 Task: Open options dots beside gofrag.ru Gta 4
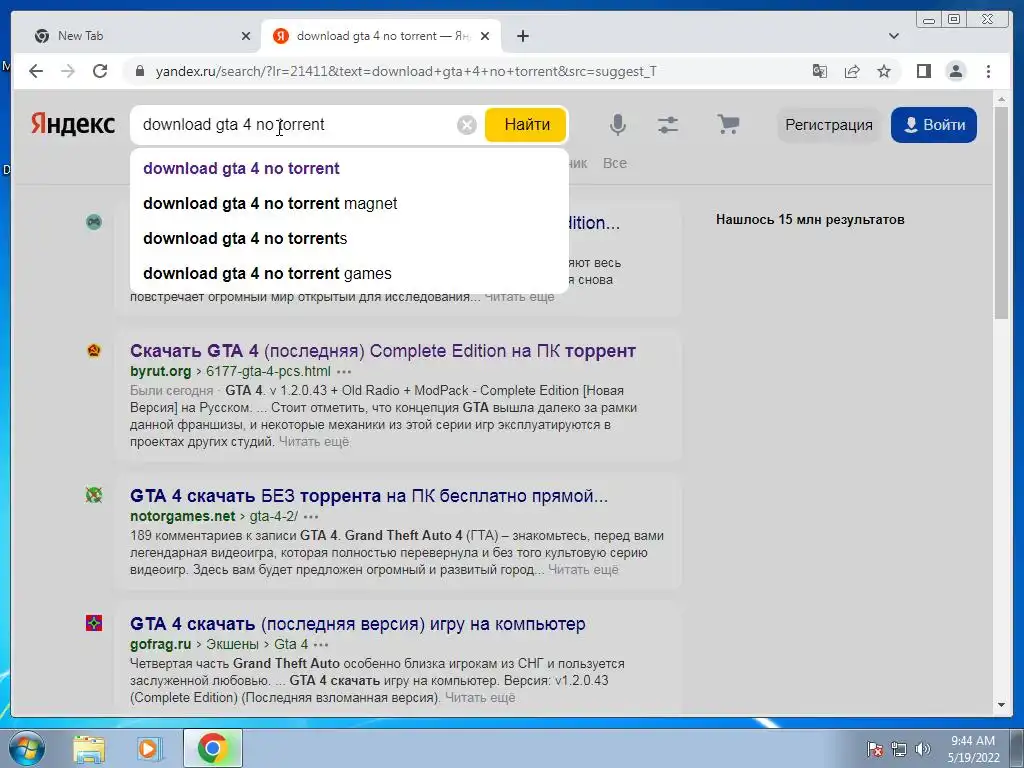pyautogui.click(x=321, y=645)
